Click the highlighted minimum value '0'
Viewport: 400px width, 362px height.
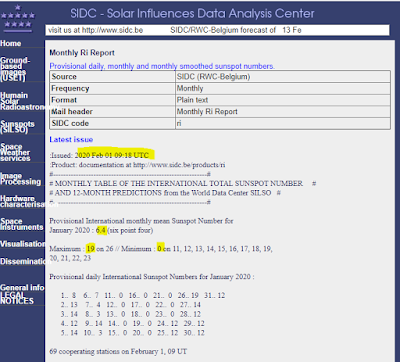click(x=159, y=249)
